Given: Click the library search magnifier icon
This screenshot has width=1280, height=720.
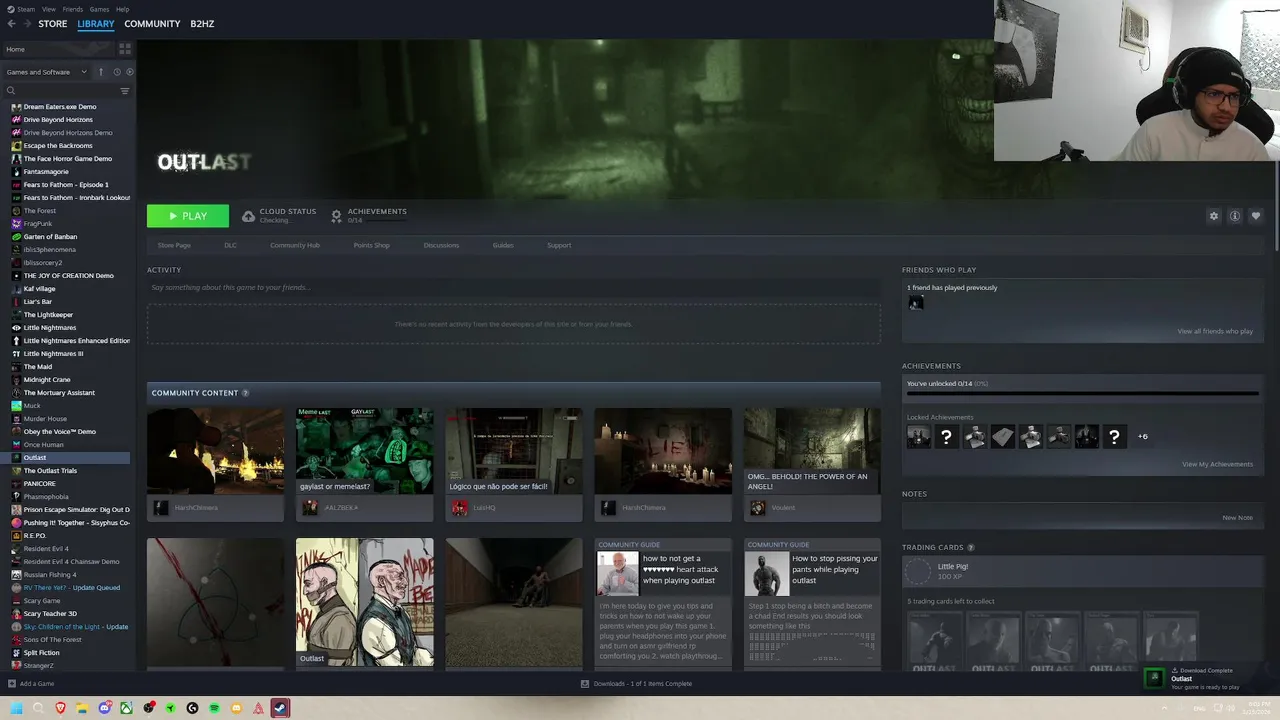Looking at the screenshot, I should click(11, 91).
